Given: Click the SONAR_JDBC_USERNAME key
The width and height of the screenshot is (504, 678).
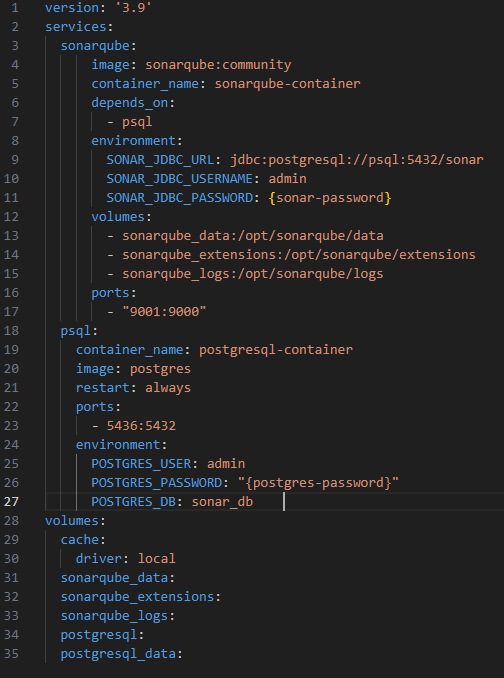Looking at the screenshot, I should click(x=179, y=179).
